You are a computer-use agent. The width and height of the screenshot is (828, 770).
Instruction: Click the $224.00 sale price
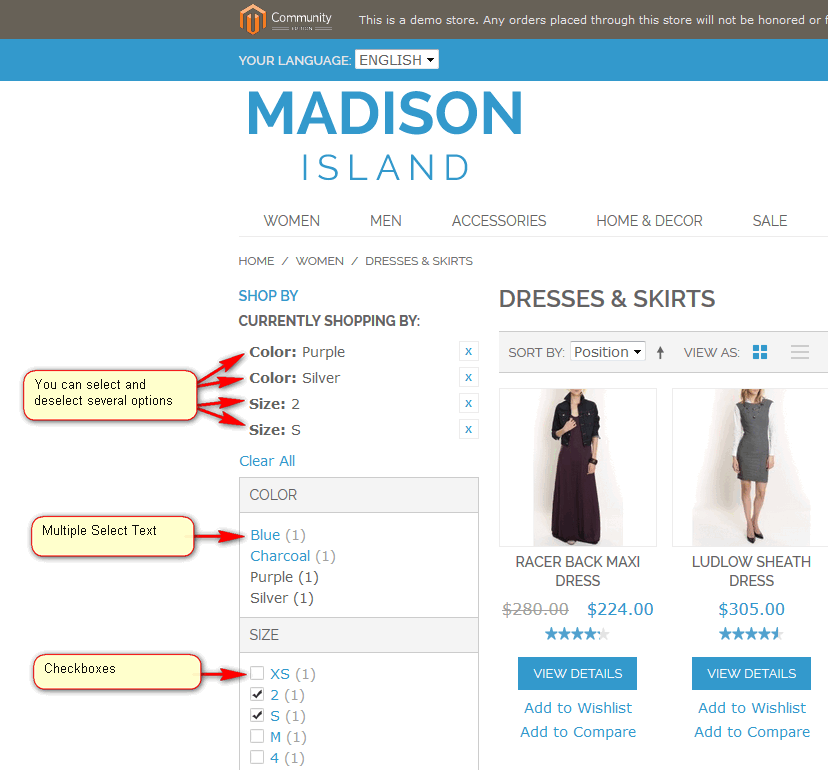(620, 609)
